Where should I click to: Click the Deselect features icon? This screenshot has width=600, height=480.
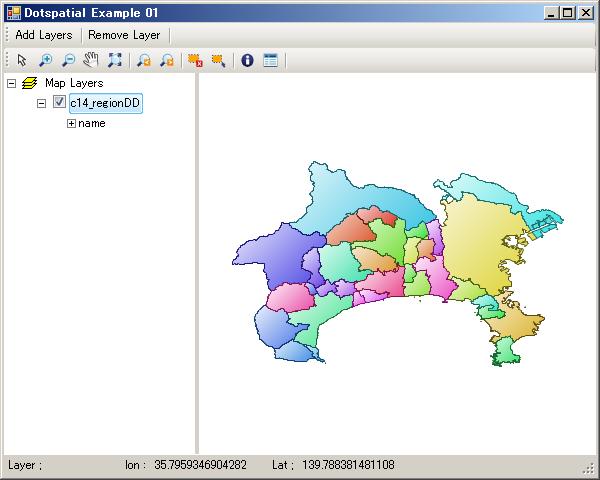pyautogui.click(x=195, y=60)
